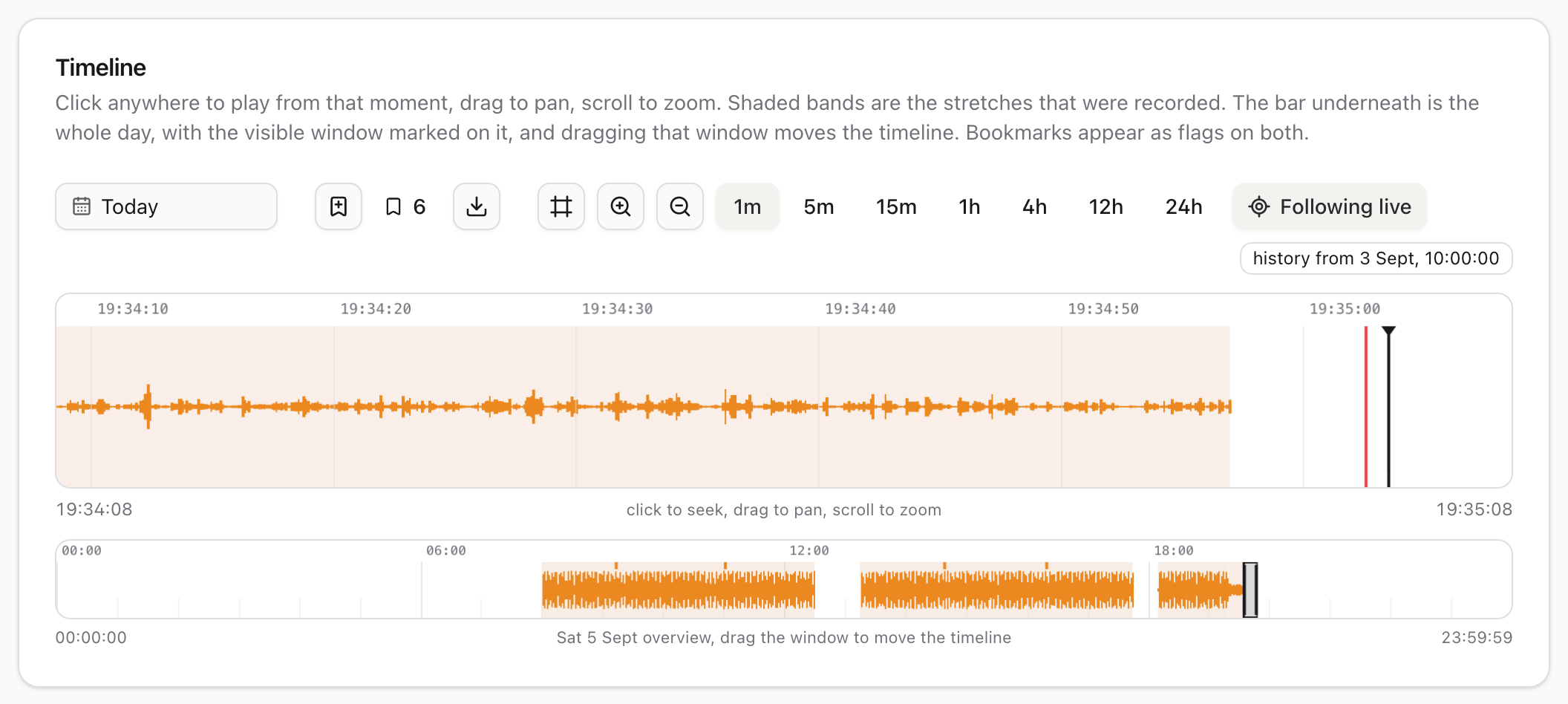
Task: Switch to the 12h zoom range
Action: pyautogui.click(x=1105, y=206)
